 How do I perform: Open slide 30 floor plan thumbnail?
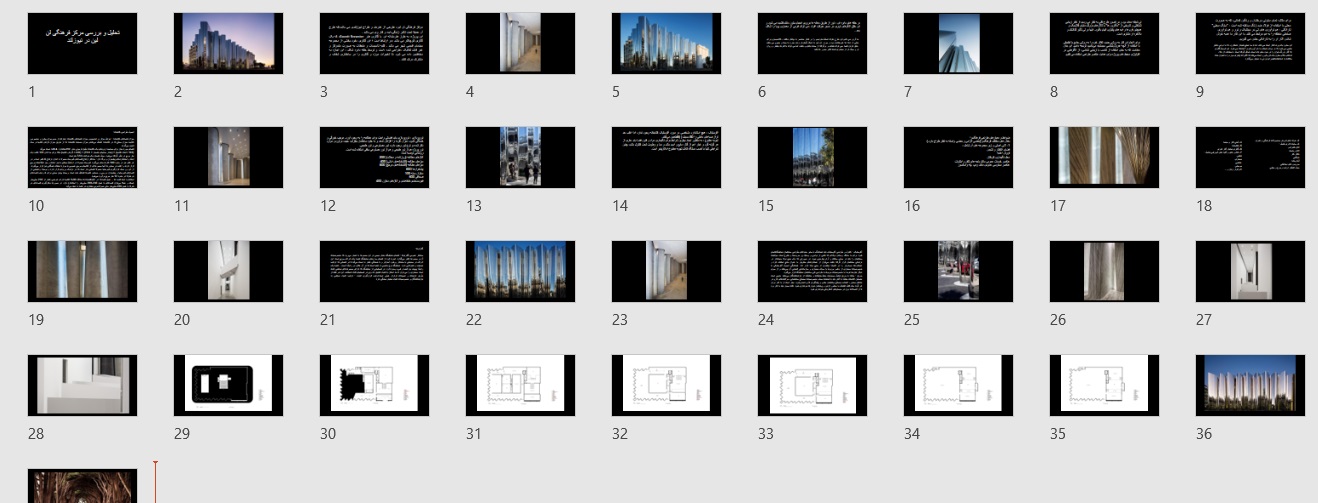pyautogui.click(x=374, y=385)
